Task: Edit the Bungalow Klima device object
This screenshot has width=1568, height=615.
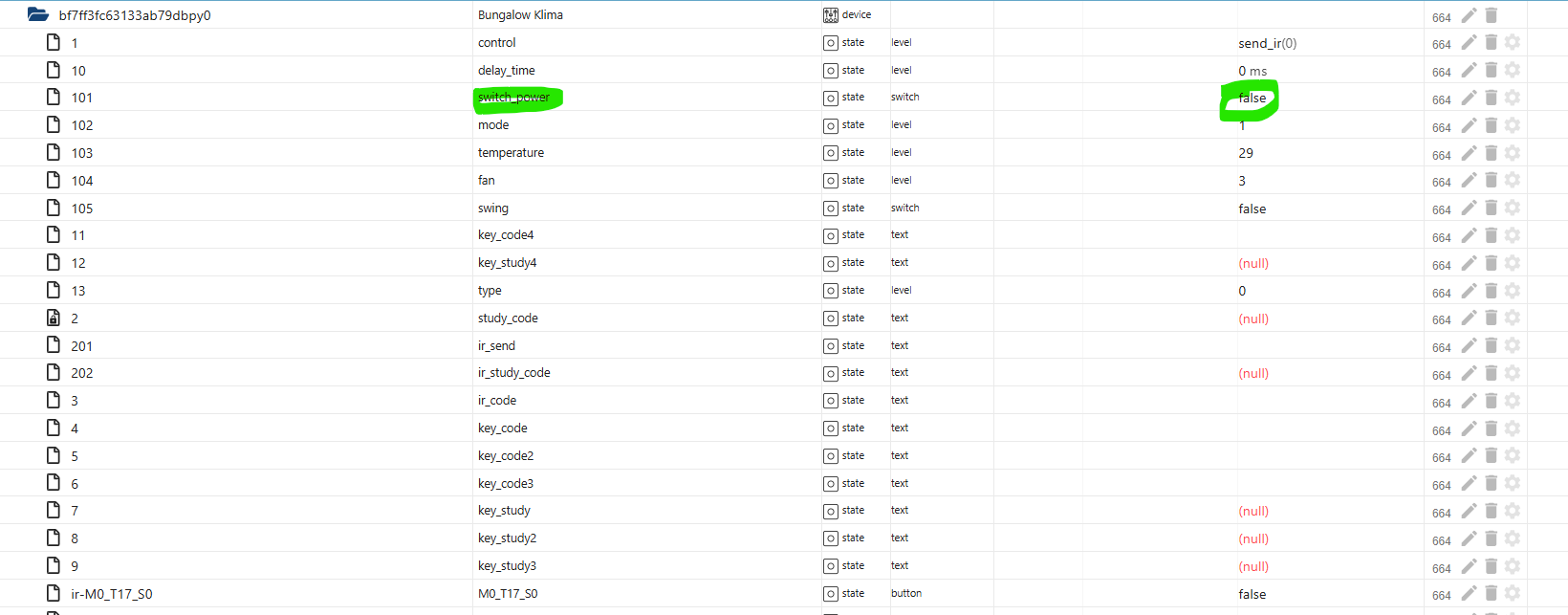Action: 1469,15
